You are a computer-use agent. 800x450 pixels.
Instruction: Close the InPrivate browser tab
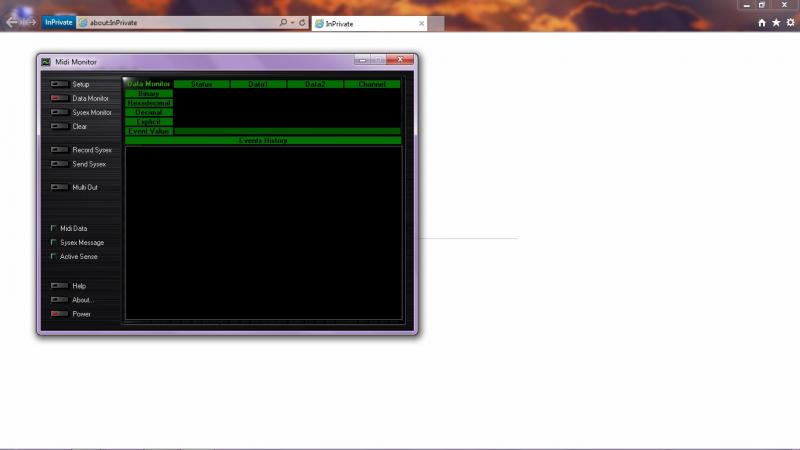click(x=421, y=23)
